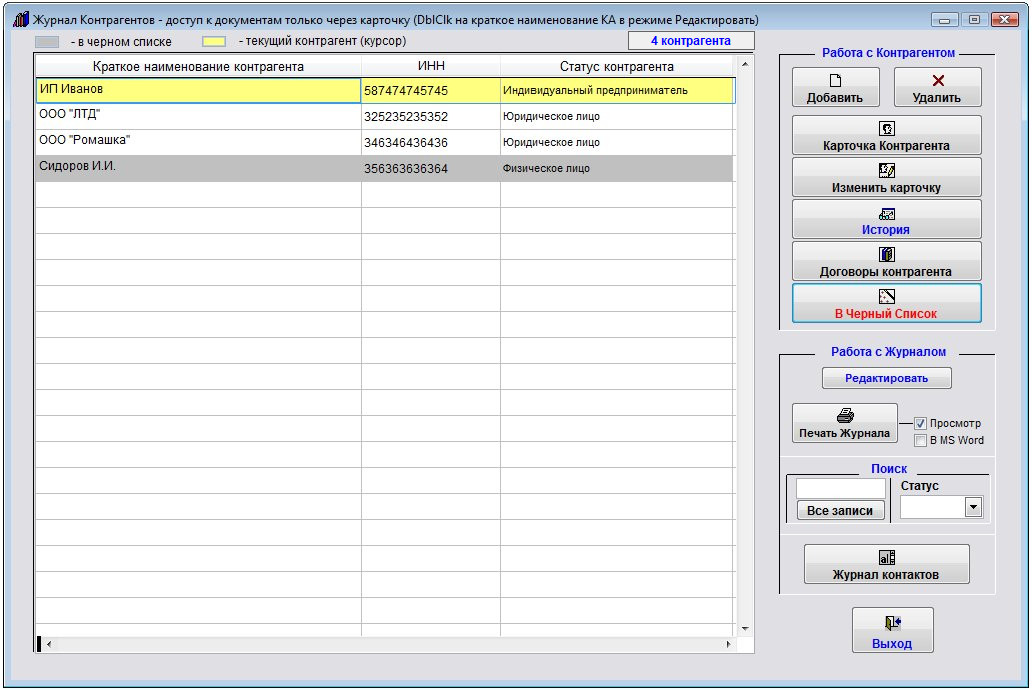Expand the Статус dropdown list
1032x690 pixels.
[972, 508]
